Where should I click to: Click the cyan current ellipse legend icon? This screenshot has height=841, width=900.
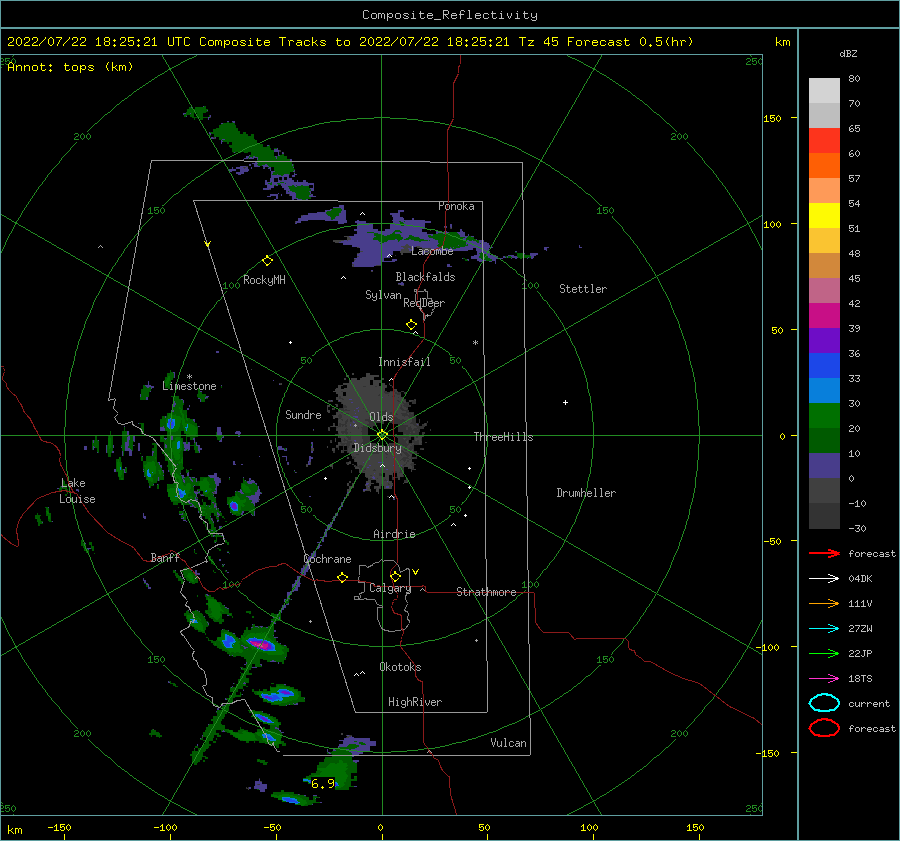824,703
